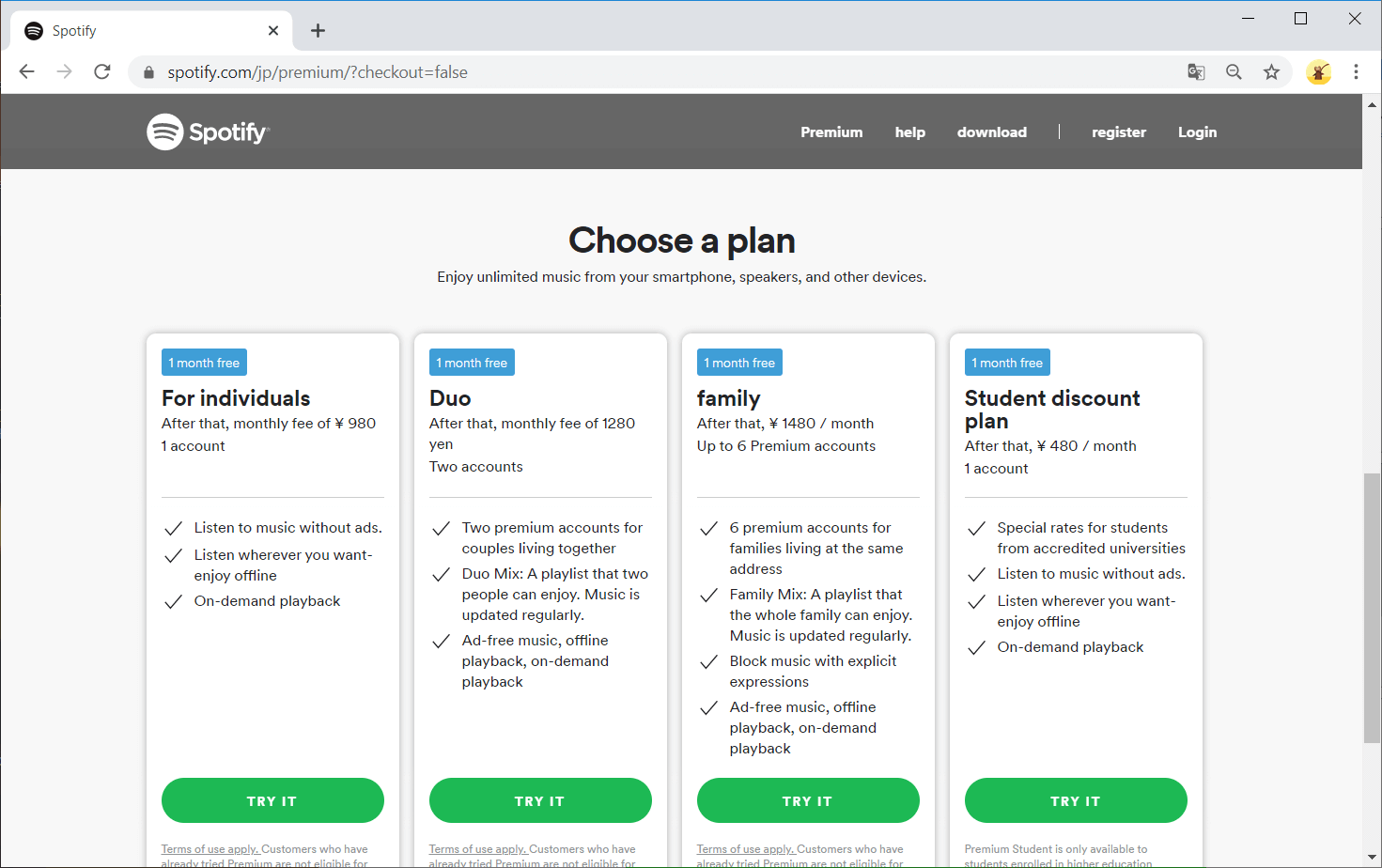Close the Spotify browser tab
1382x868 pixels.
(273, 31)
